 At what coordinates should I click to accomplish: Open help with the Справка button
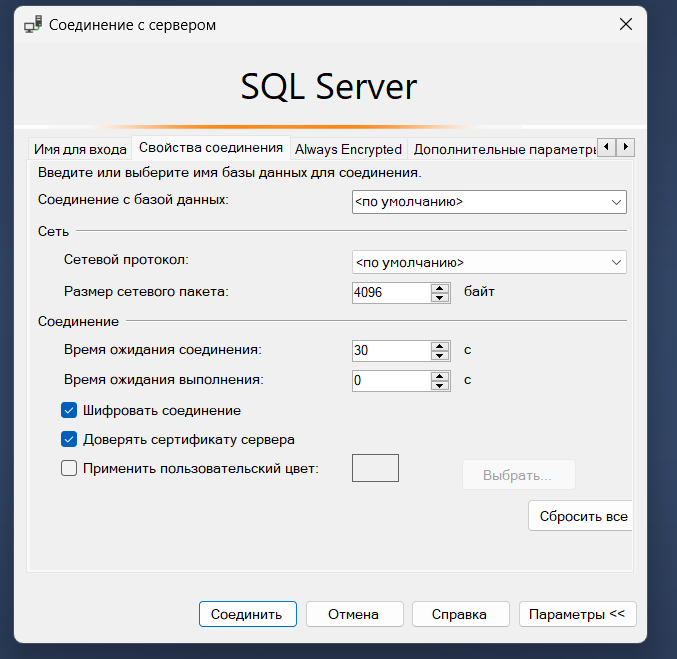click(x=461, y=614)
